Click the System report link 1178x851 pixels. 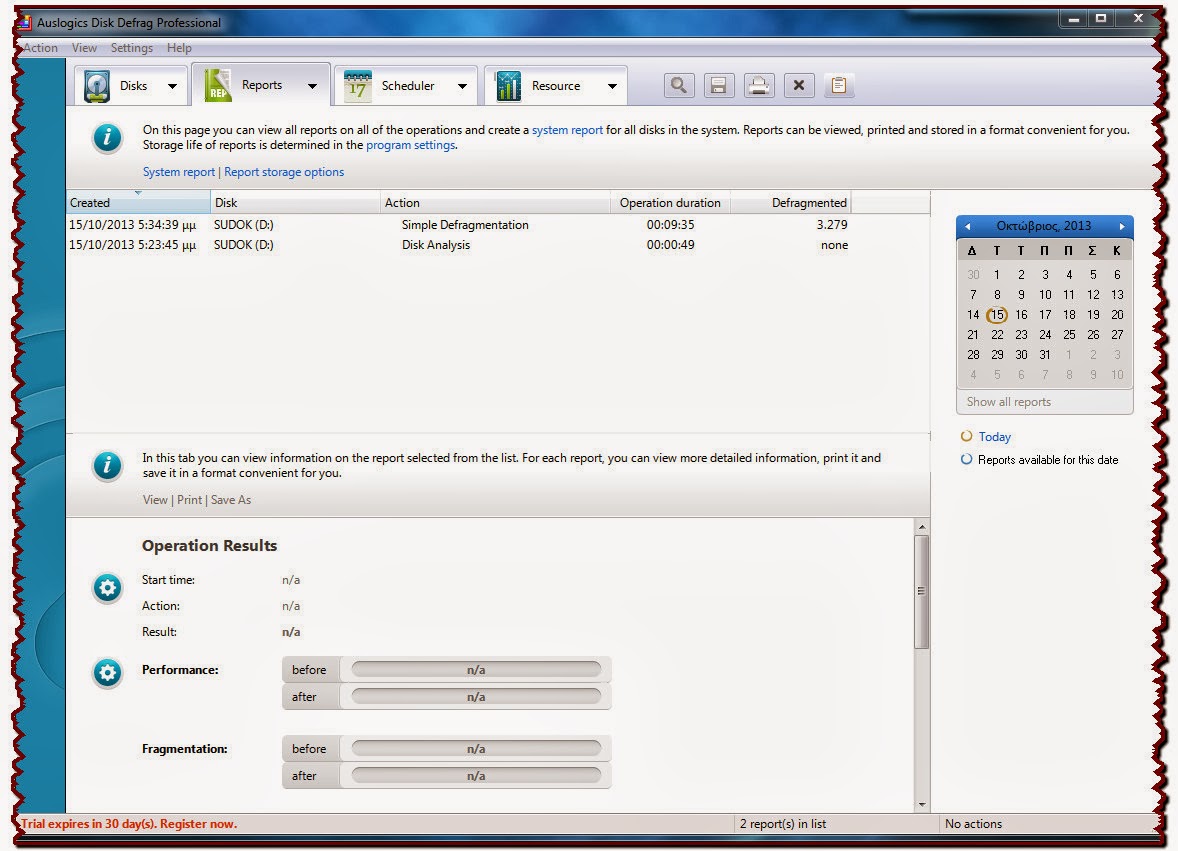tap(179, 172)
